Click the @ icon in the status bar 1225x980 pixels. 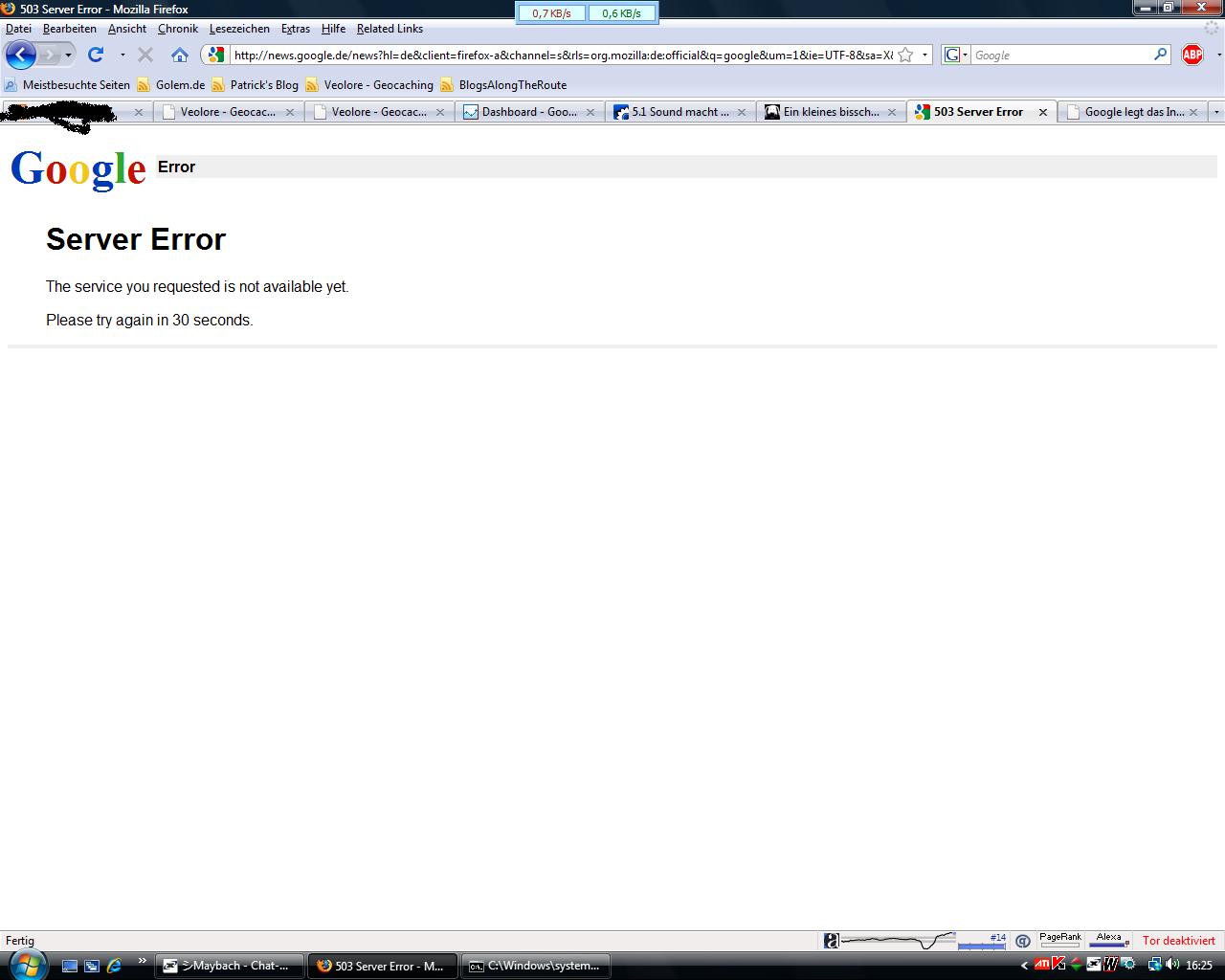(1022, 941)
